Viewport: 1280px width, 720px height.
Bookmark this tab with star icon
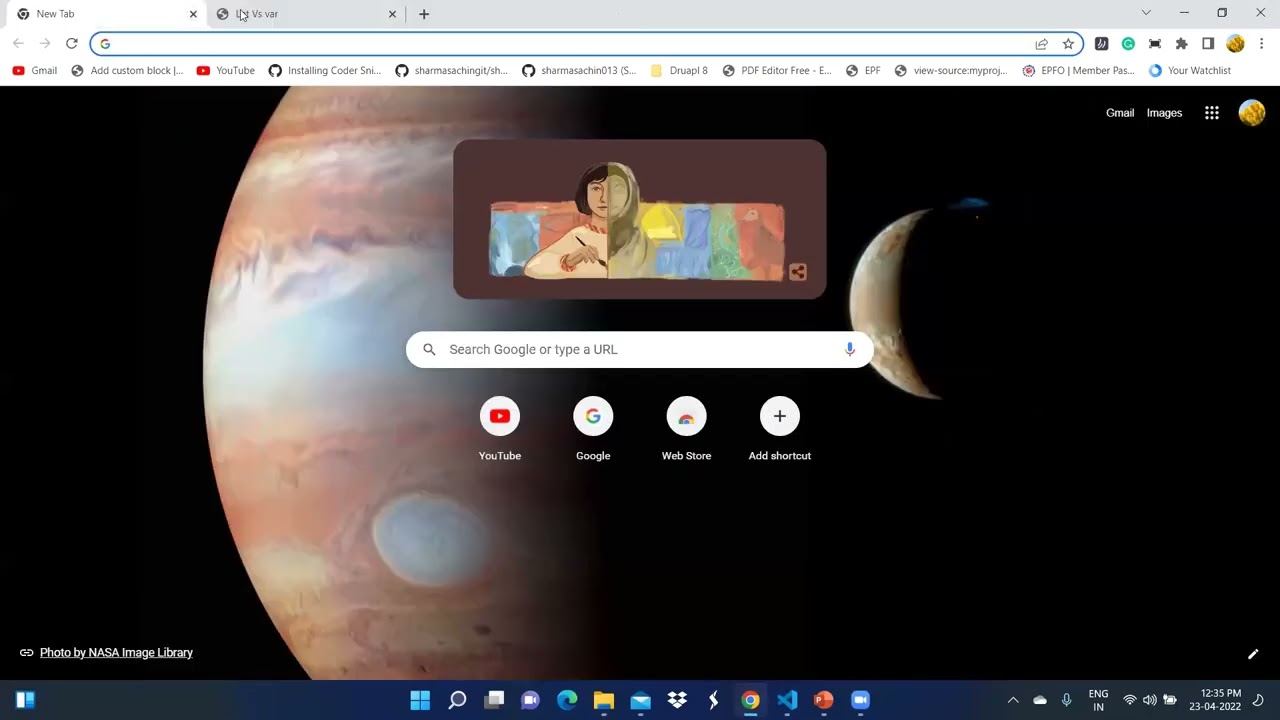click(x=1068, y=44)
